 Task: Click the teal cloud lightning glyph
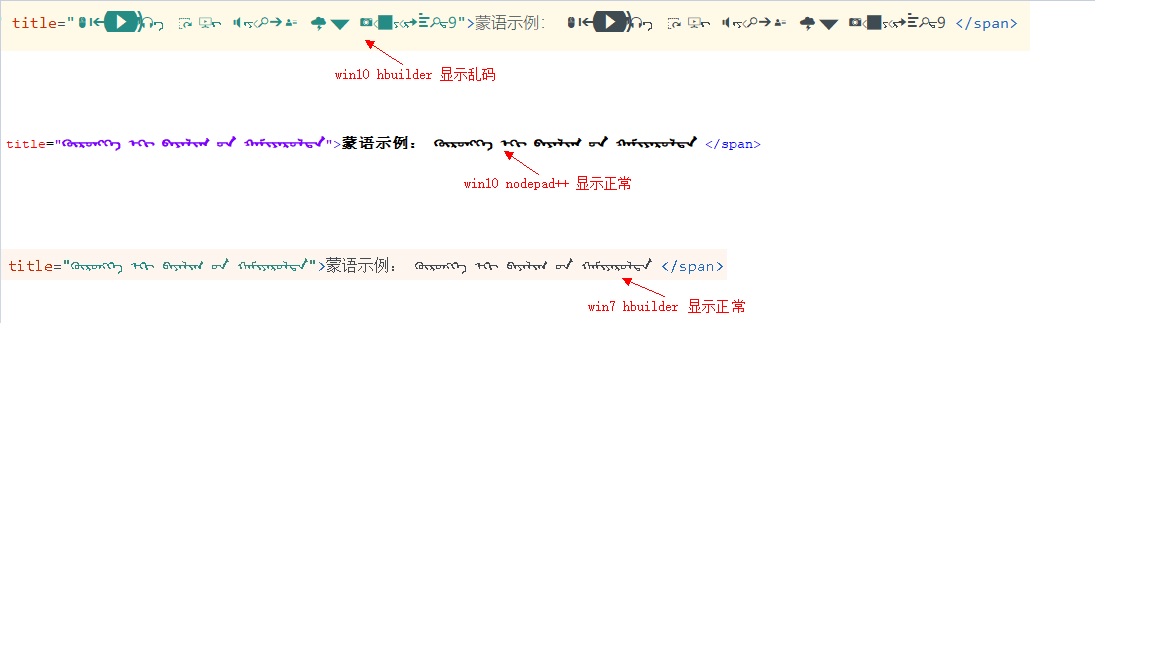point(318,23)
